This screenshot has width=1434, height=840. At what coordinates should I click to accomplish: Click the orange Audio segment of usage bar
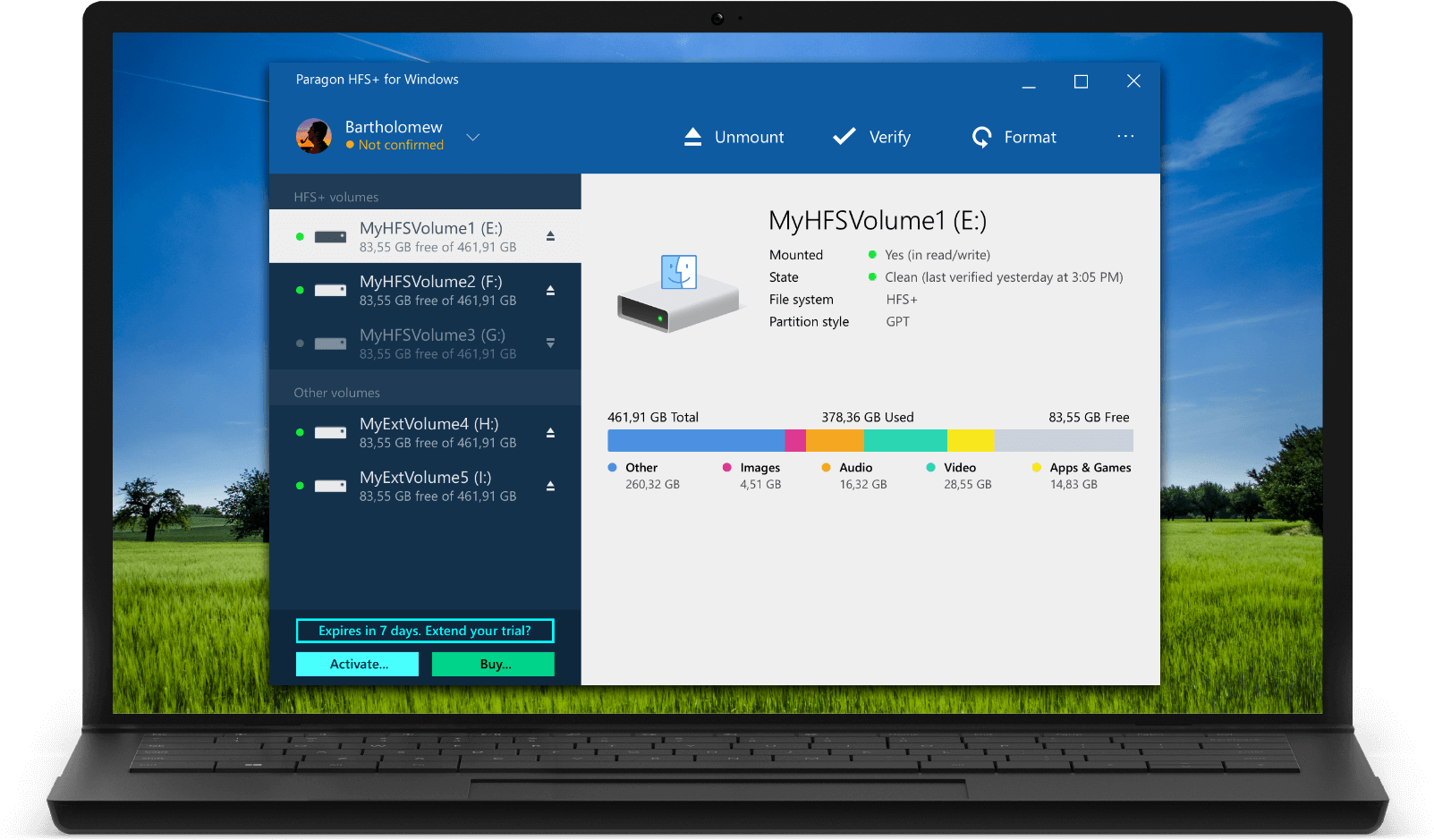835,440
